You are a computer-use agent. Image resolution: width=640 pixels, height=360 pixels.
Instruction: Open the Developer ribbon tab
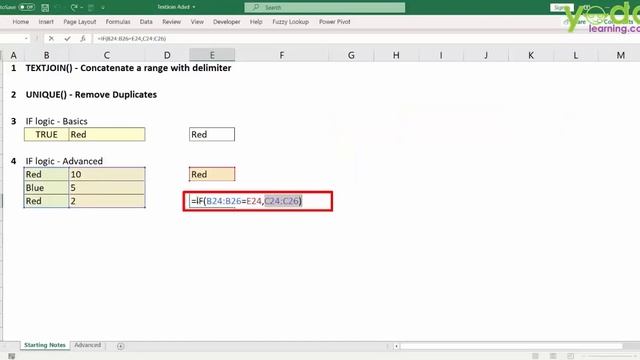pyautogui.click(x=227, y=22)
